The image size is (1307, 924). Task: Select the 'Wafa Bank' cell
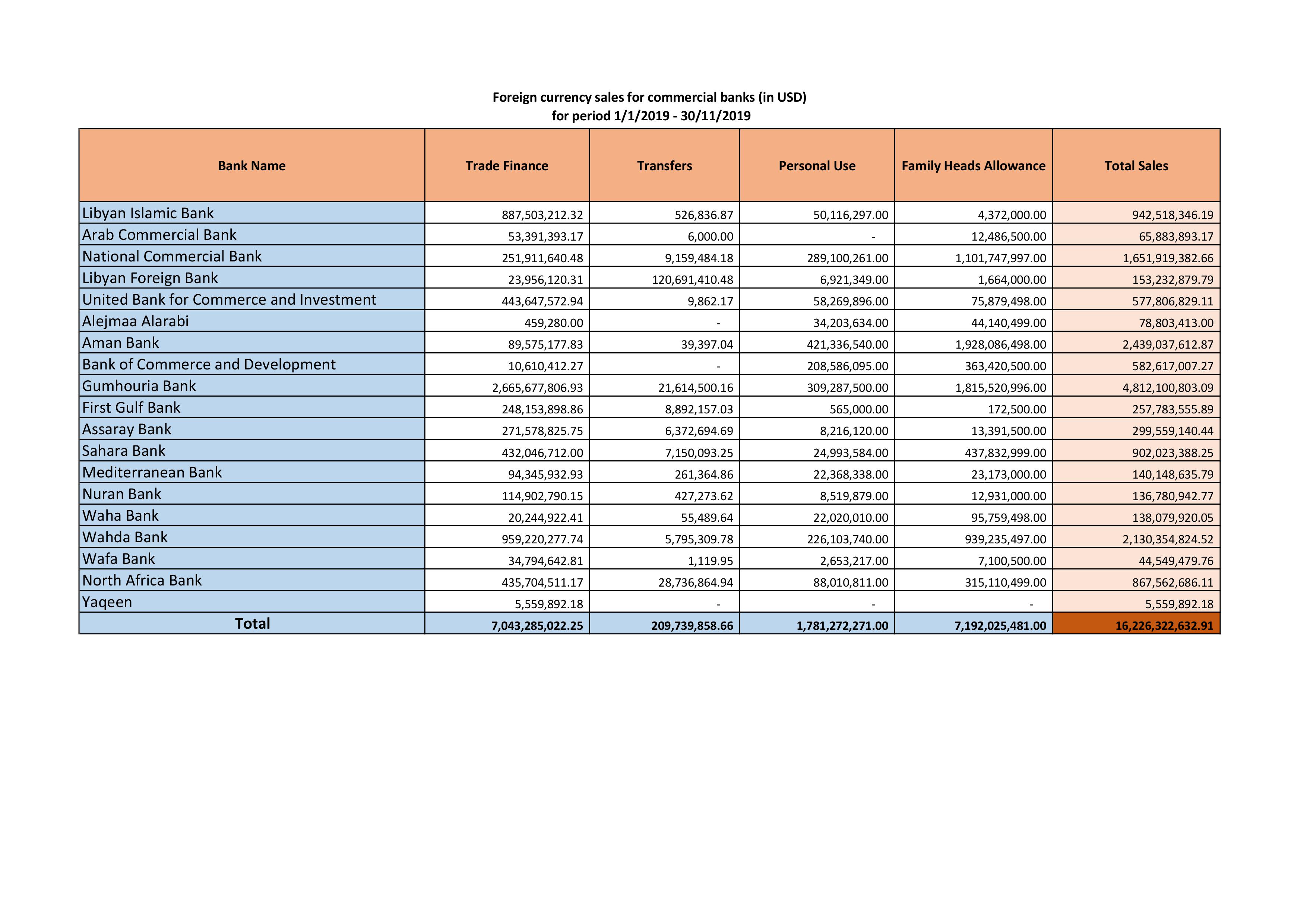(x=251, y=559)
